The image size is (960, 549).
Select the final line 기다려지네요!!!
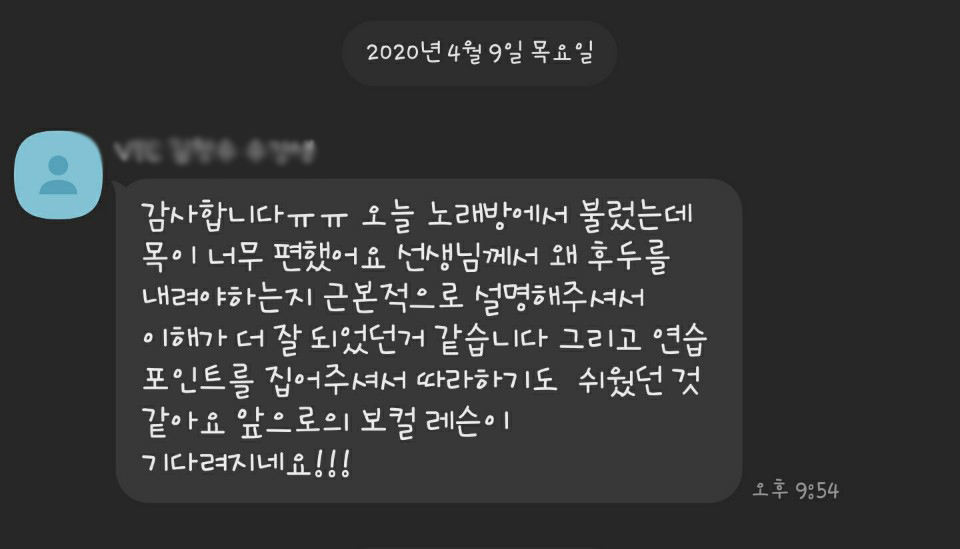246,463
